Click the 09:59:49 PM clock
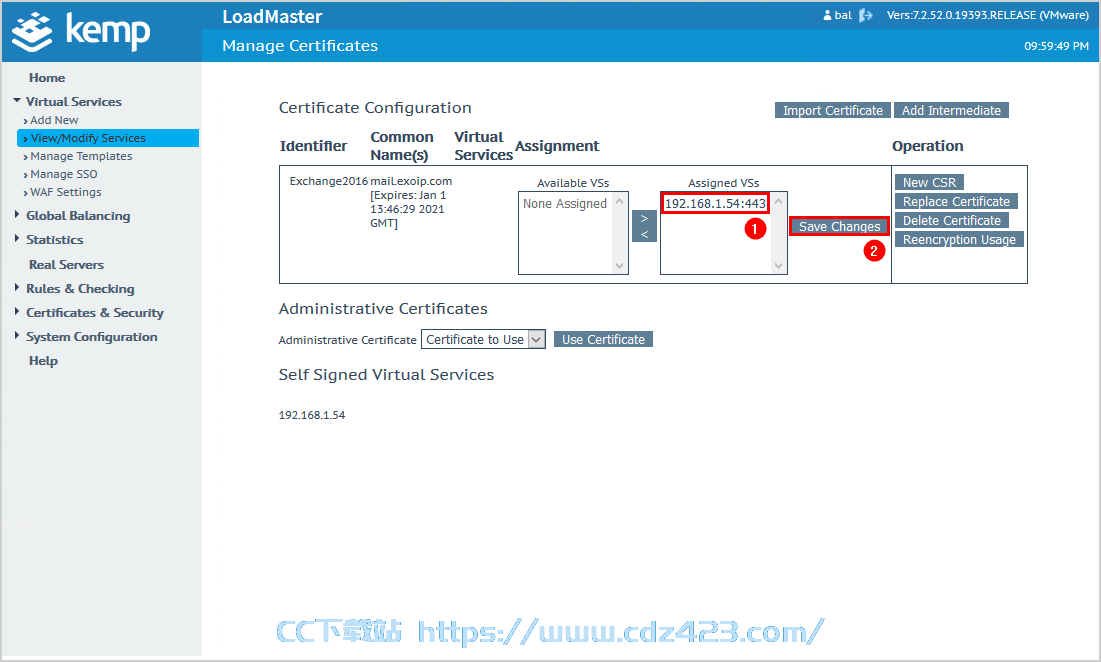 1056,46
